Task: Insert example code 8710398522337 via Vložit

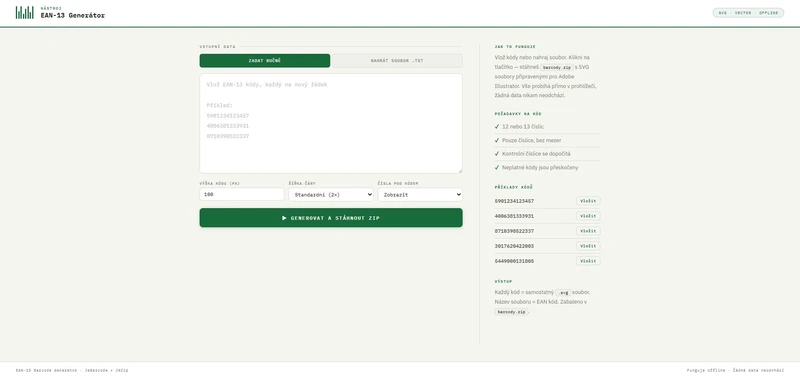Action: coord(588,231)
